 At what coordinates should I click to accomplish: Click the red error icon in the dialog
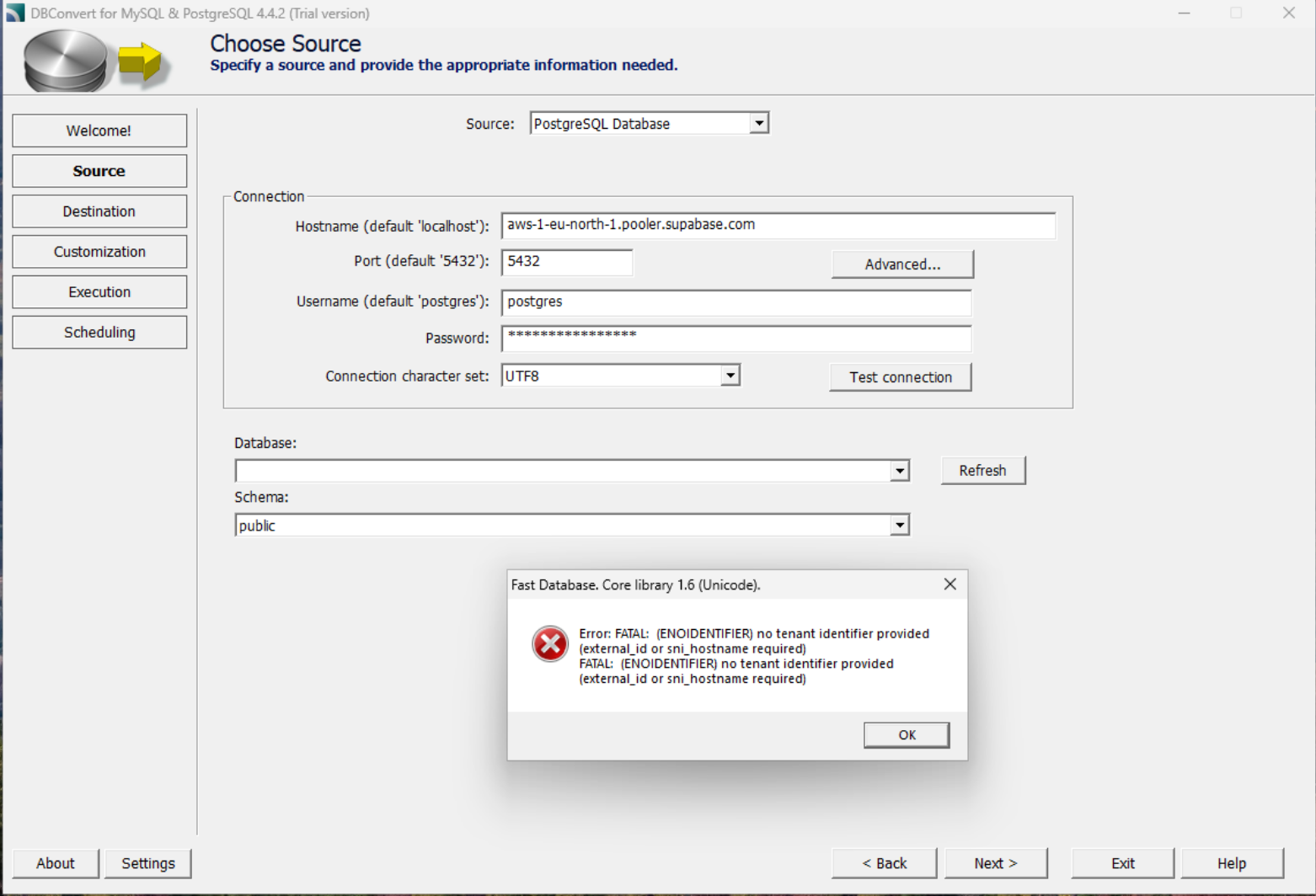[x=549, y=644]
